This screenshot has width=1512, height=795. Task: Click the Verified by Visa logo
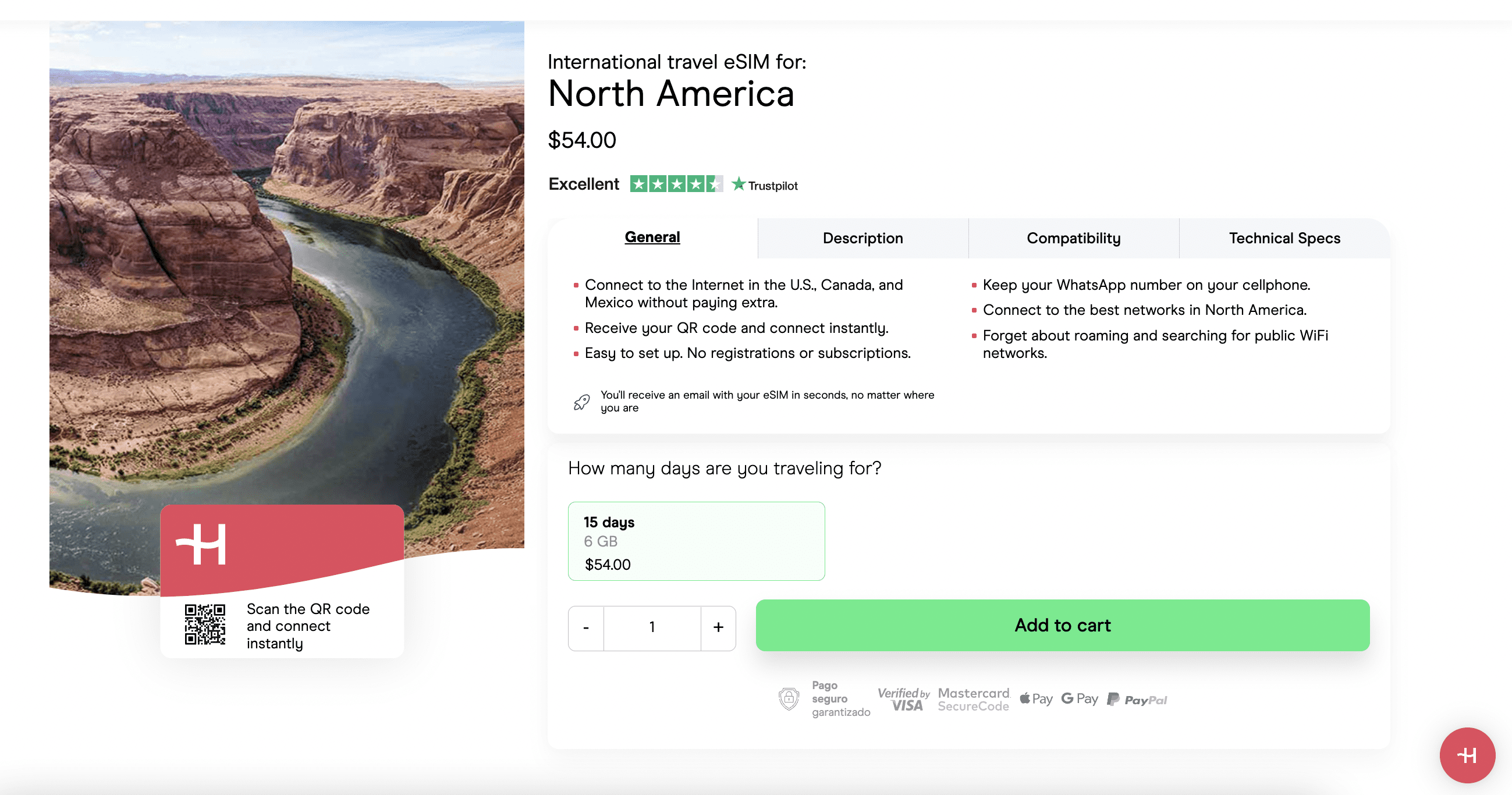903,700
